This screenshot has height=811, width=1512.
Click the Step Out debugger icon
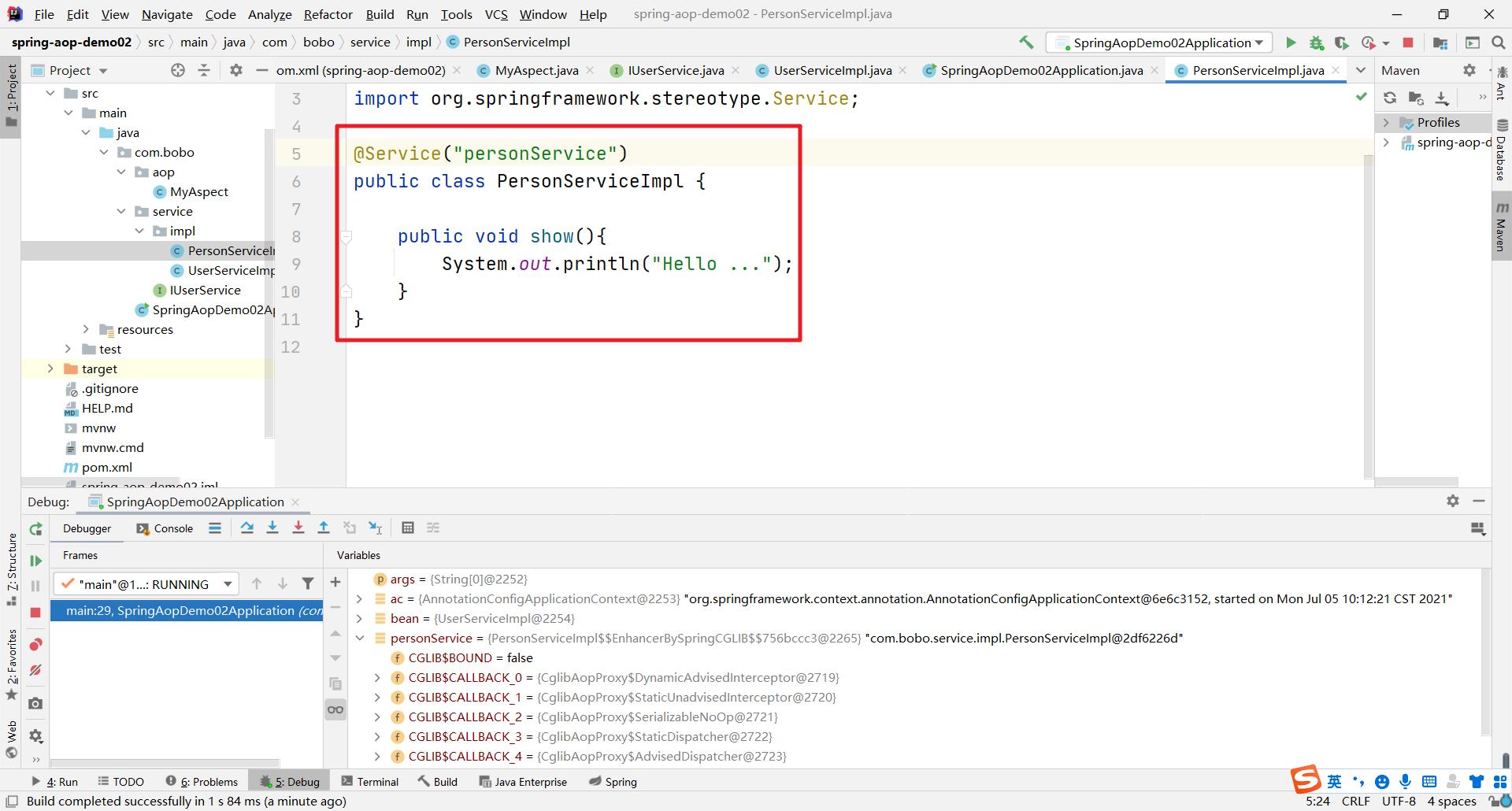324,528
